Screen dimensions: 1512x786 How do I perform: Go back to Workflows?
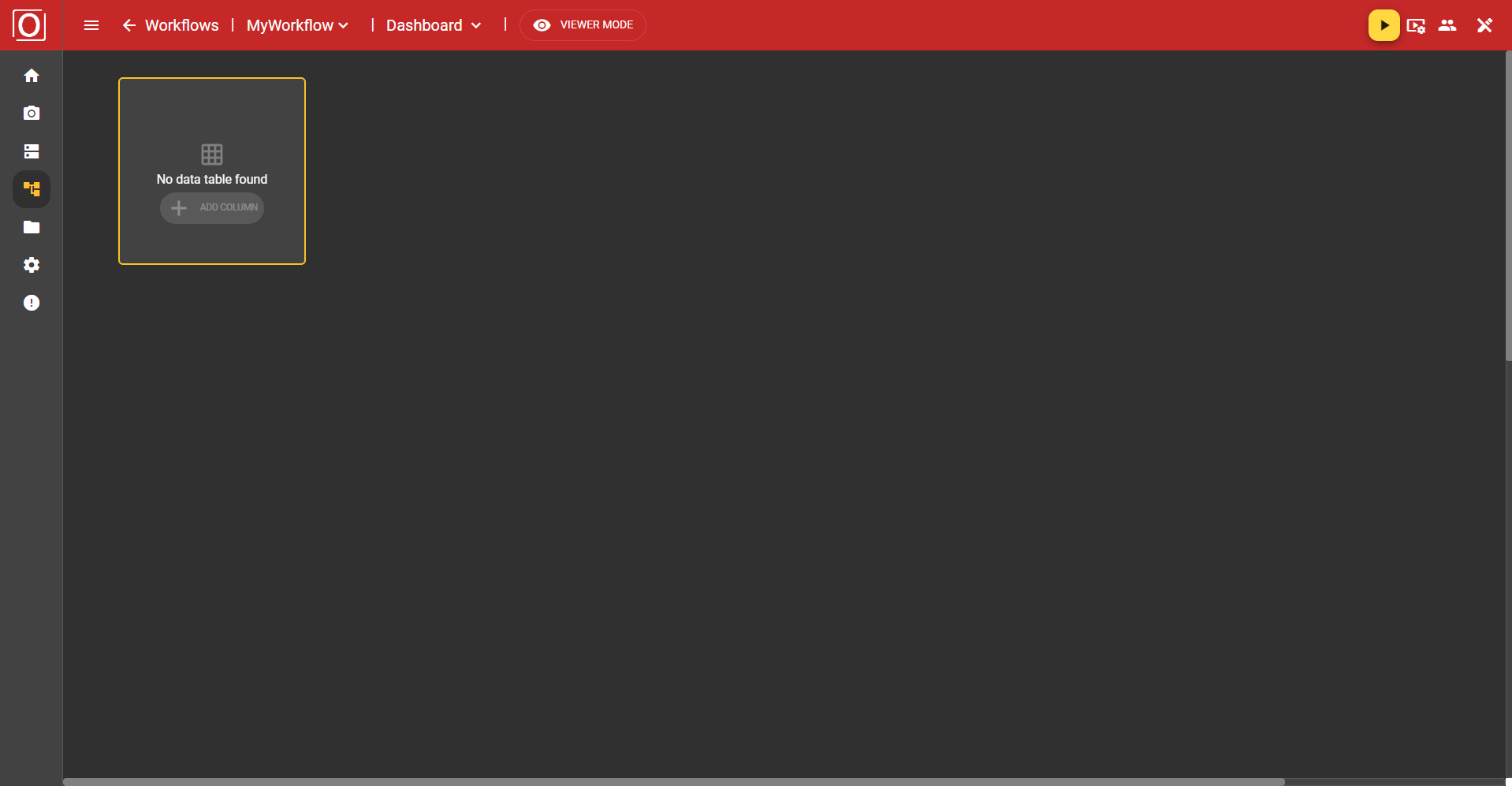[170, 24]
